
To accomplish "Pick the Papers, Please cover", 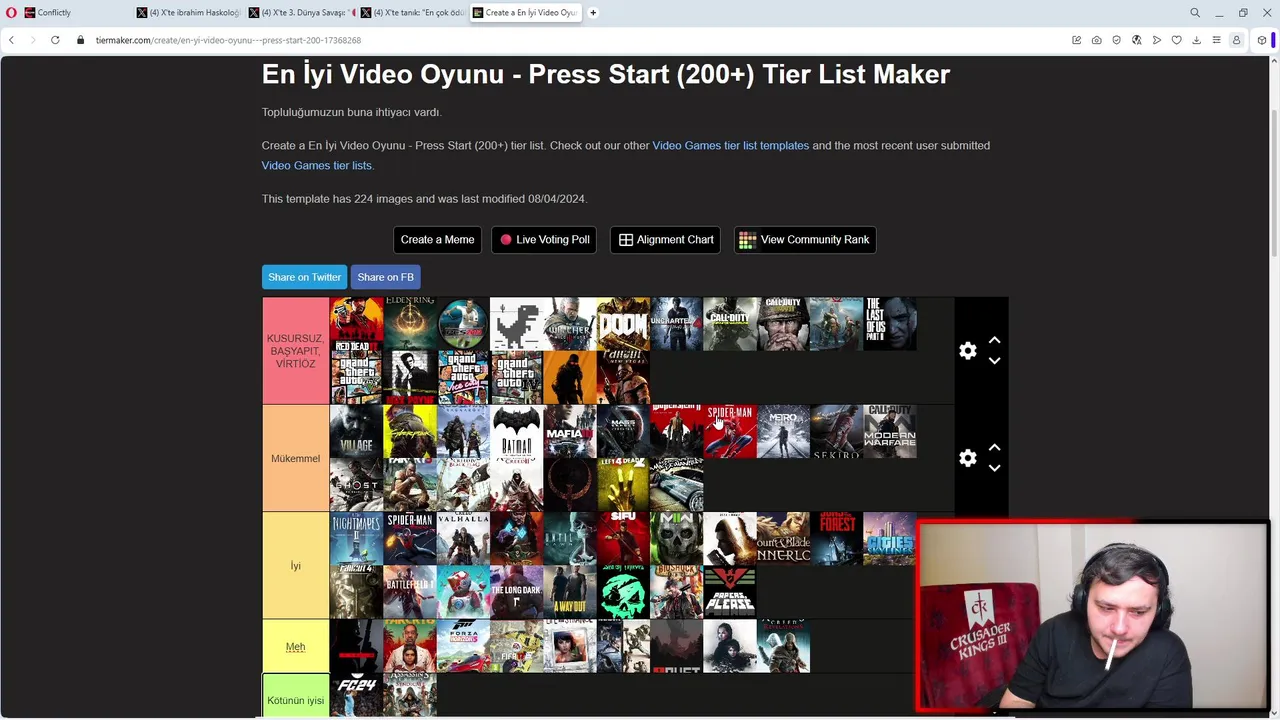I will (x=729, y=592).
